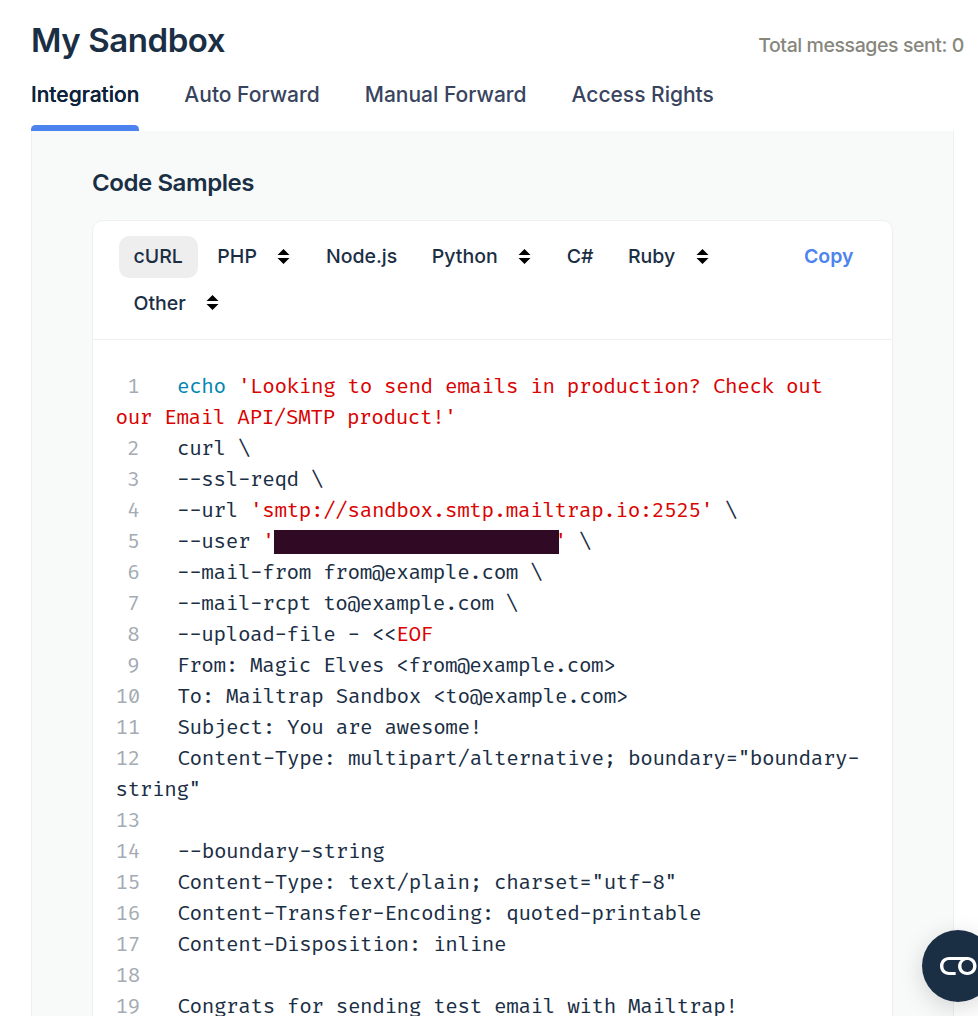Viewport: 978px width, 1016px height.
Task: View the Access Rights tab
Action: click(x=642, y=94)
